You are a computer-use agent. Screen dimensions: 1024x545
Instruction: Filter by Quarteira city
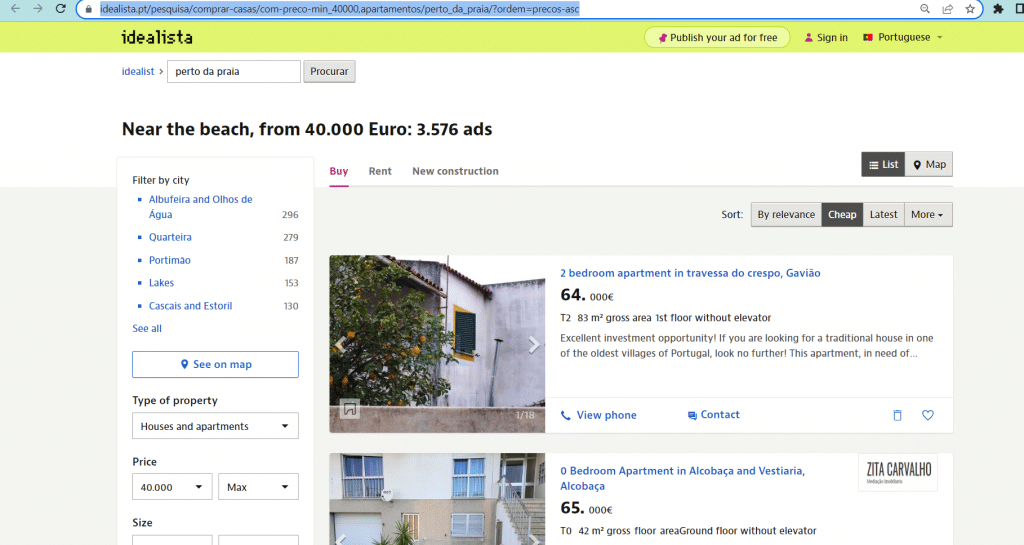click(170, 237)
